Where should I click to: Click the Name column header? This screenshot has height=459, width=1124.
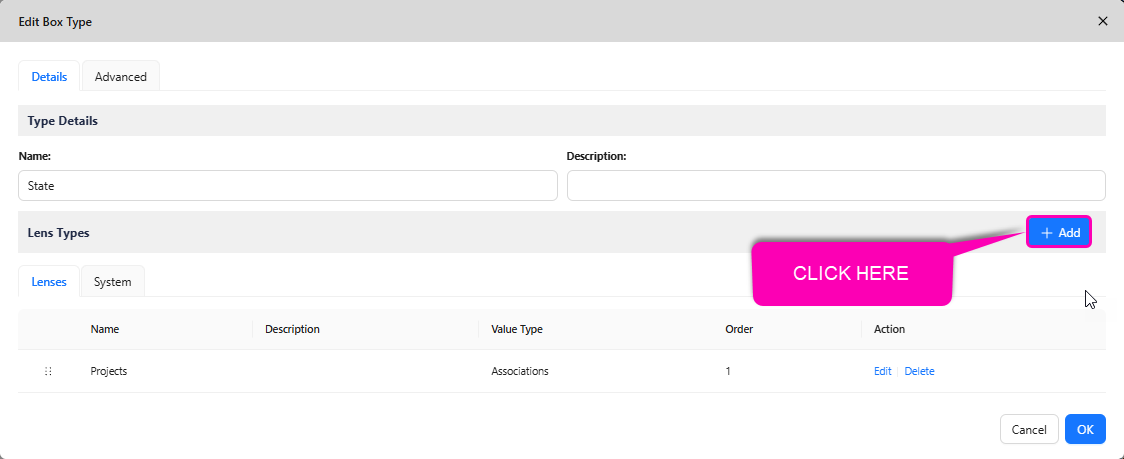105,329
